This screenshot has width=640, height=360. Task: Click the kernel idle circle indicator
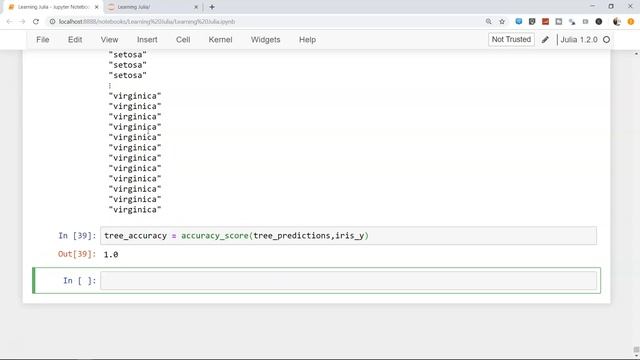(x=607, y=40)
